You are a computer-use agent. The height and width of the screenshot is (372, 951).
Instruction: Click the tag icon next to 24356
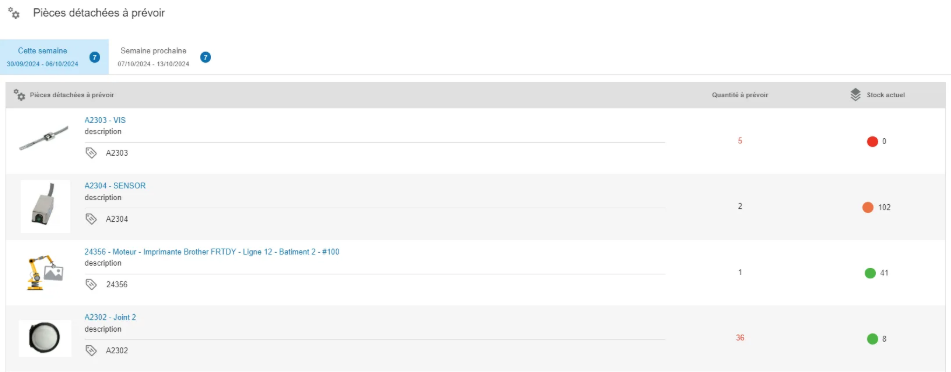91,284
